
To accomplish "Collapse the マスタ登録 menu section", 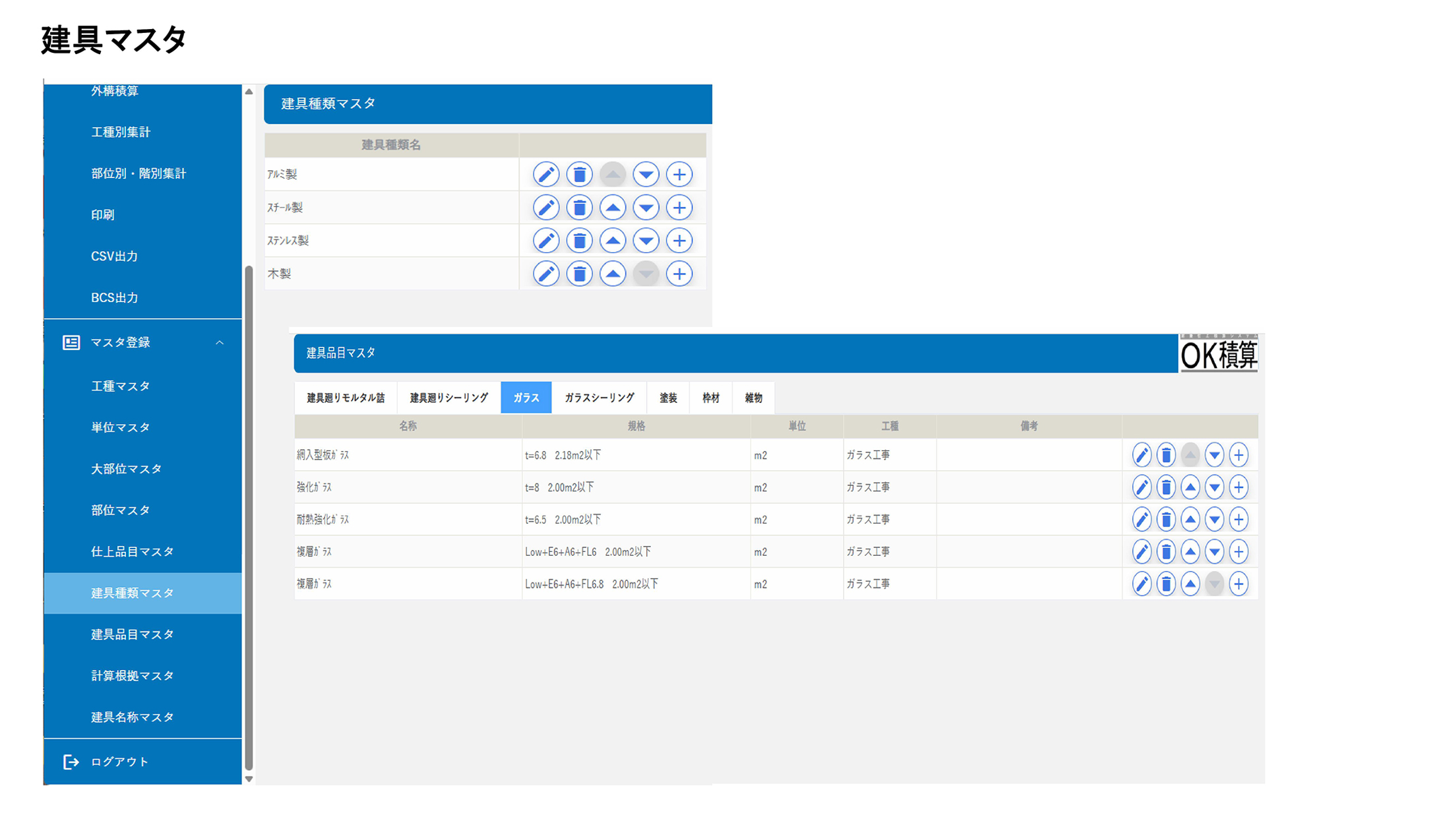I will pos(220,343).
